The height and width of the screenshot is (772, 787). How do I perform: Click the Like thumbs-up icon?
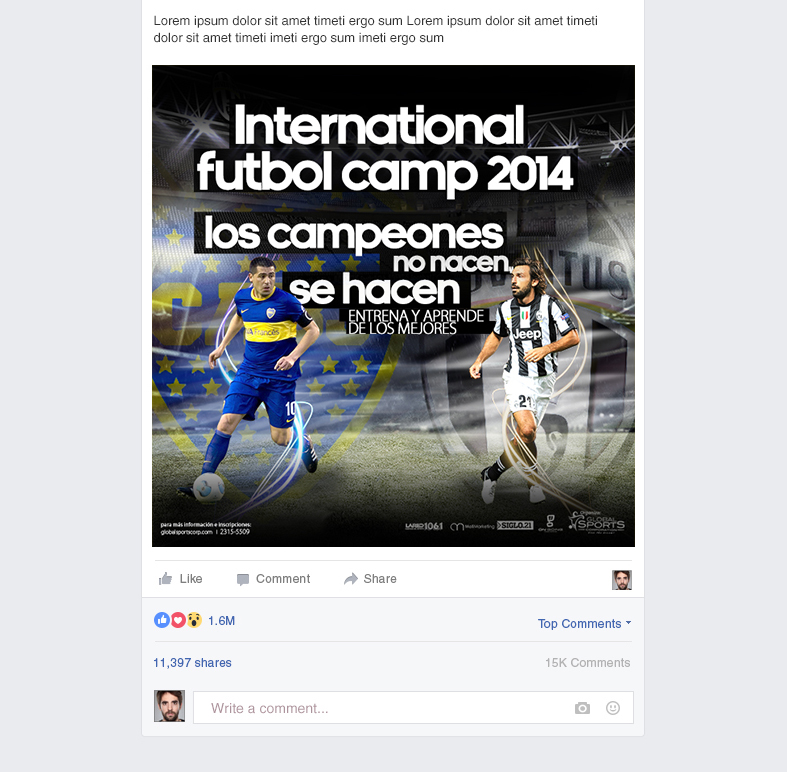pos(165,579)
